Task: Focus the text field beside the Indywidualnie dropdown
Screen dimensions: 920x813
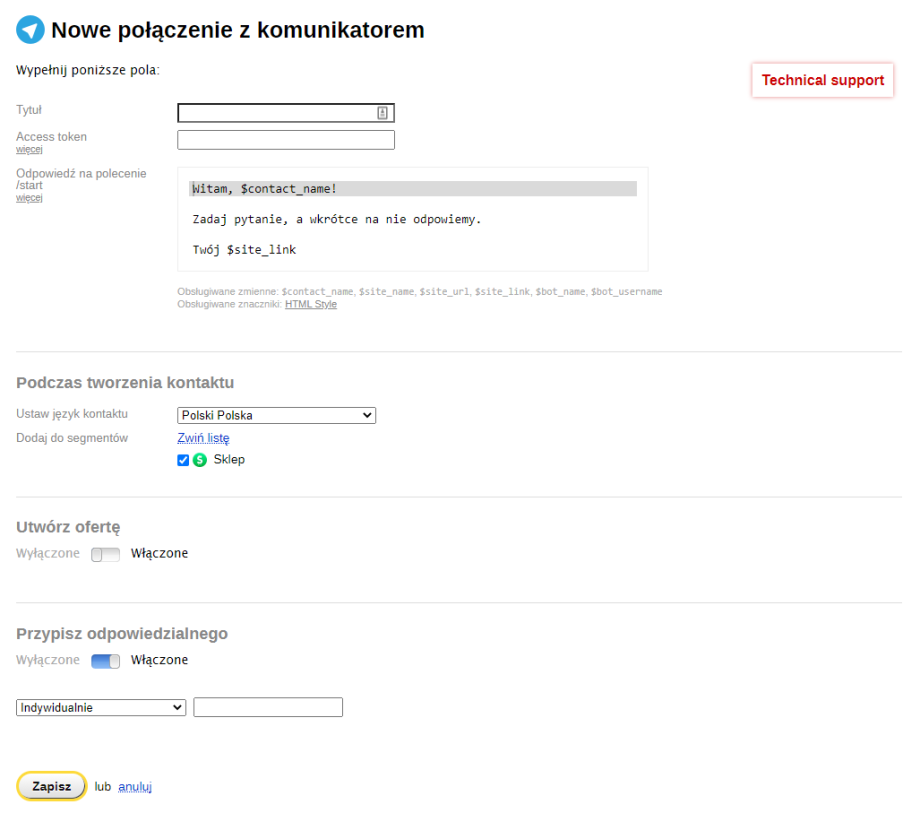Action: pos(268,707)
